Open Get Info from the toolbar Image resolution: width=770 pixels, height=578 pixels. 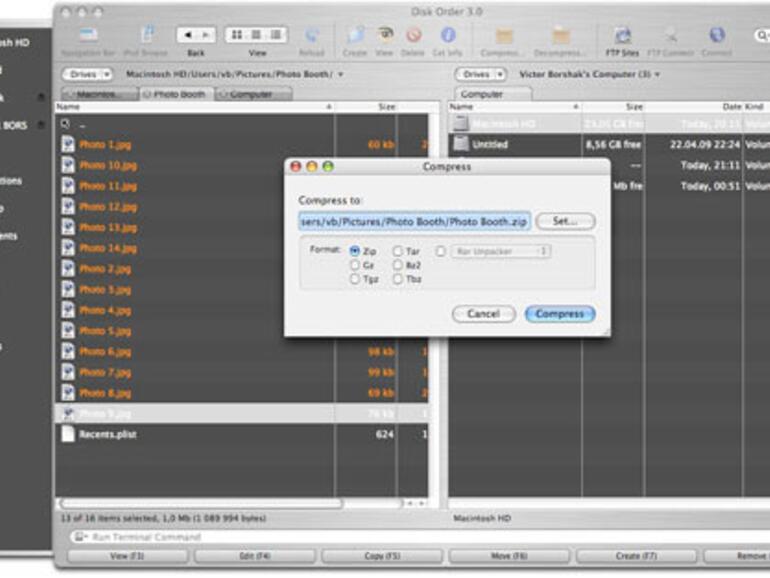(x=447, y=35)
